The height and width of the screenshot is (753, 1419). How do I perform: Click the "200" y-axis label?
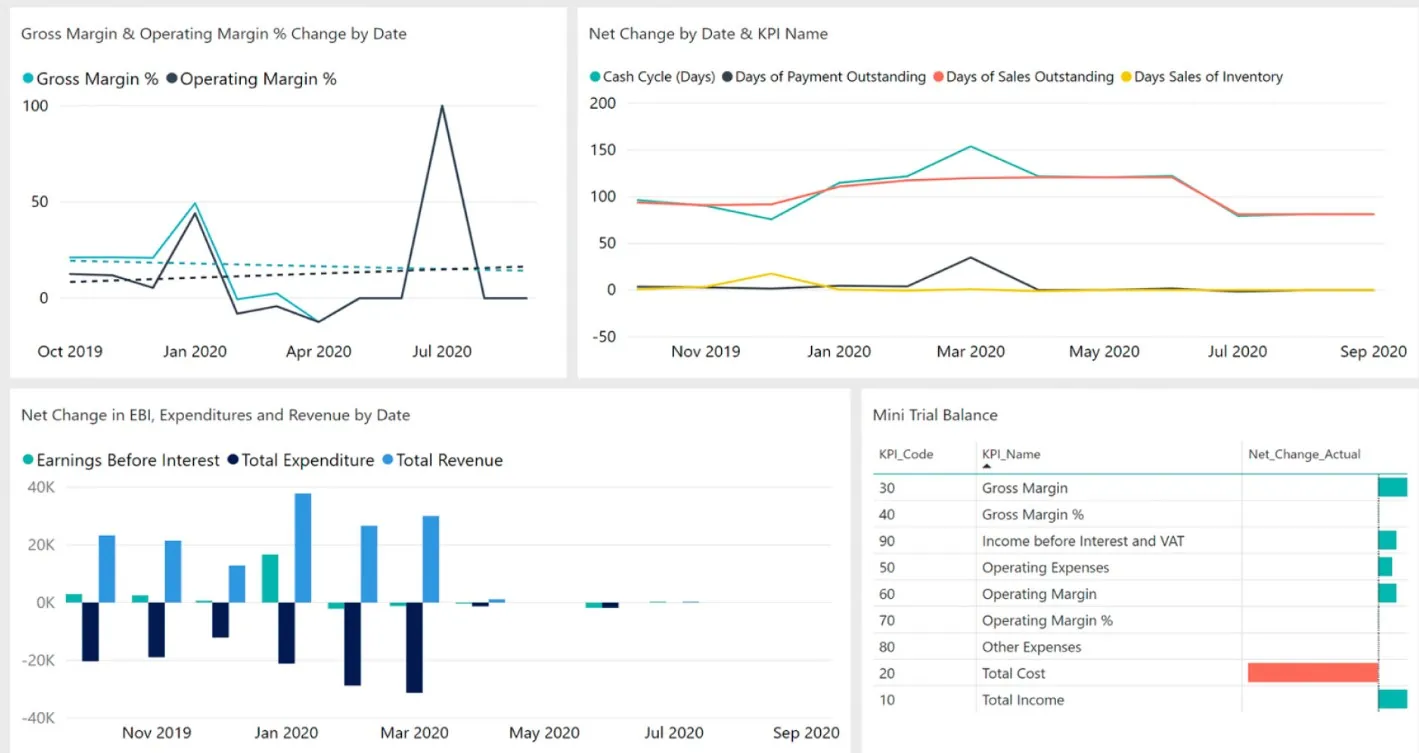pyautogui.click(x=603, y=102)
